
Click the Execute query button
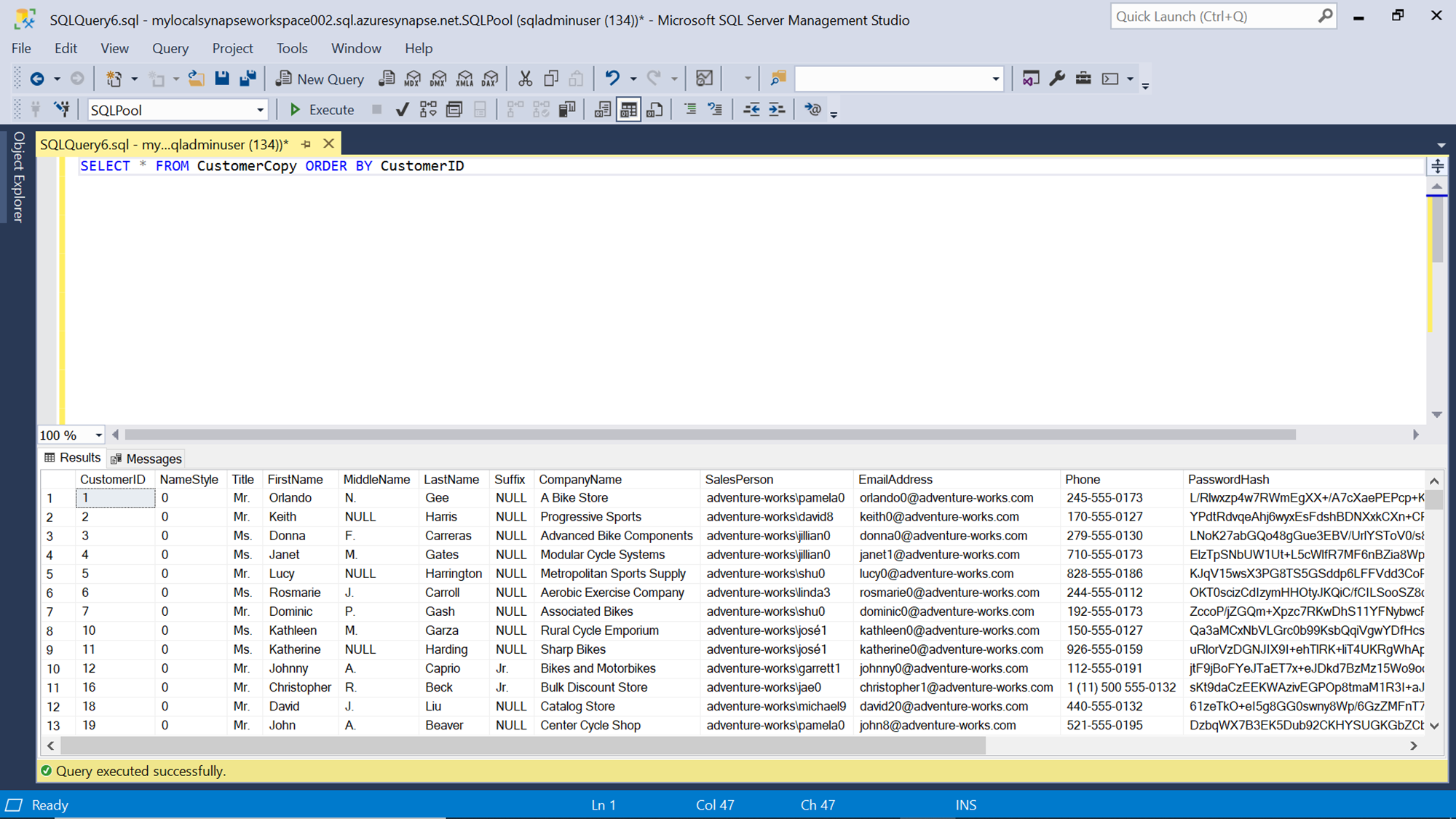[x=322, y=110]
